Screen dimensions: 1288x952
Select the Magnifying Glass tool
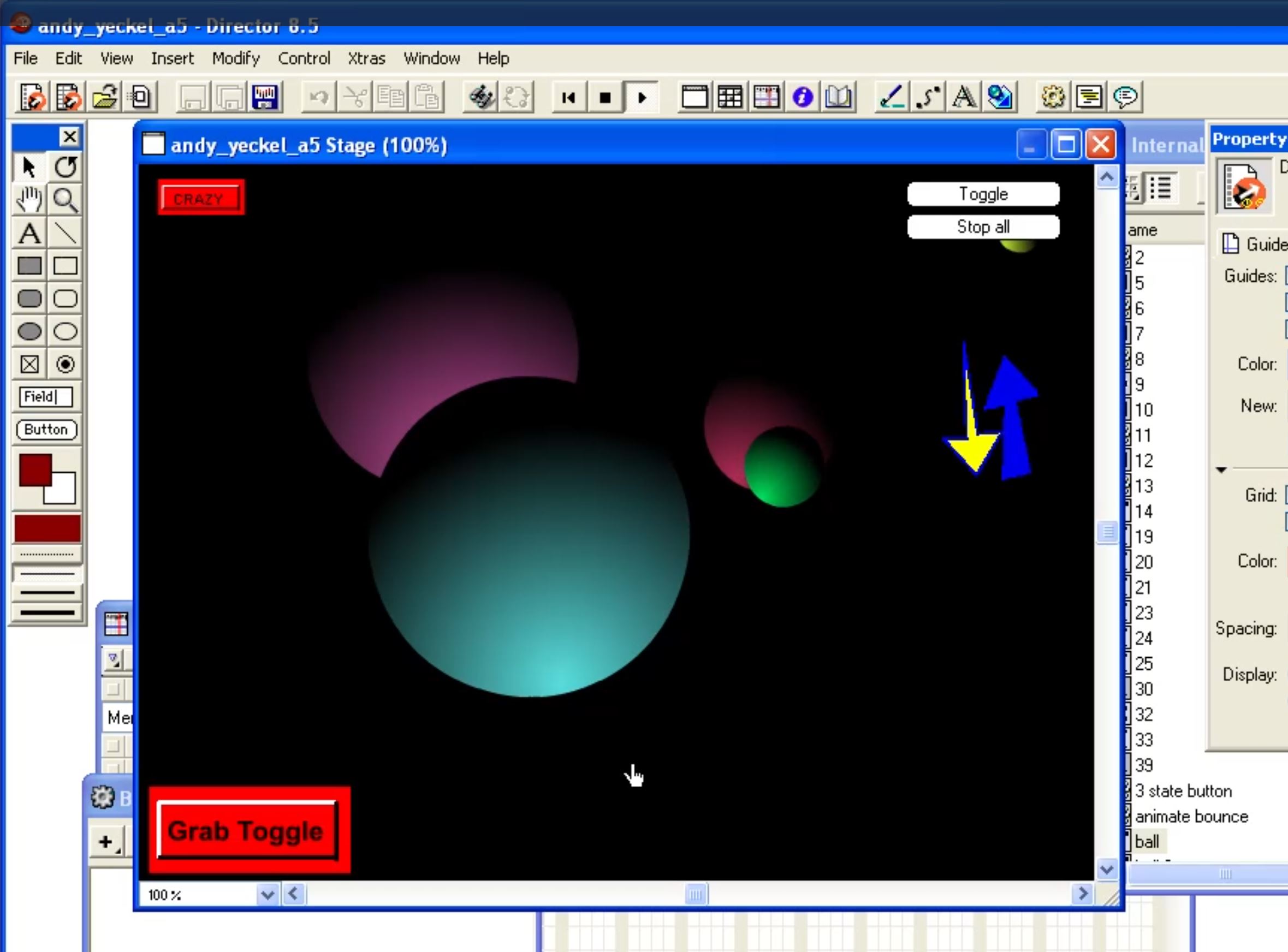[x=65, y=200]
